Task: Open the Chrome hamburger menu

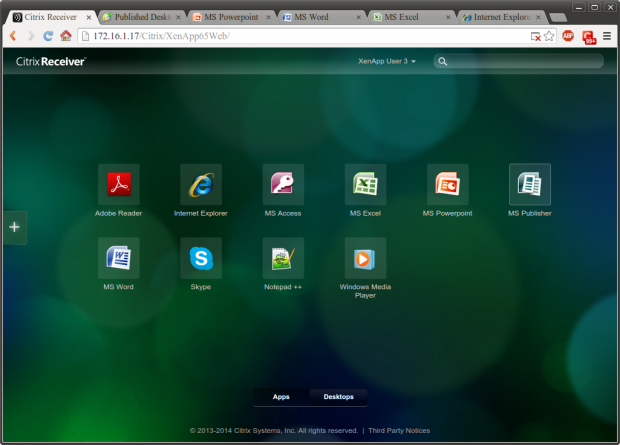Action: [x=607, y=36]
